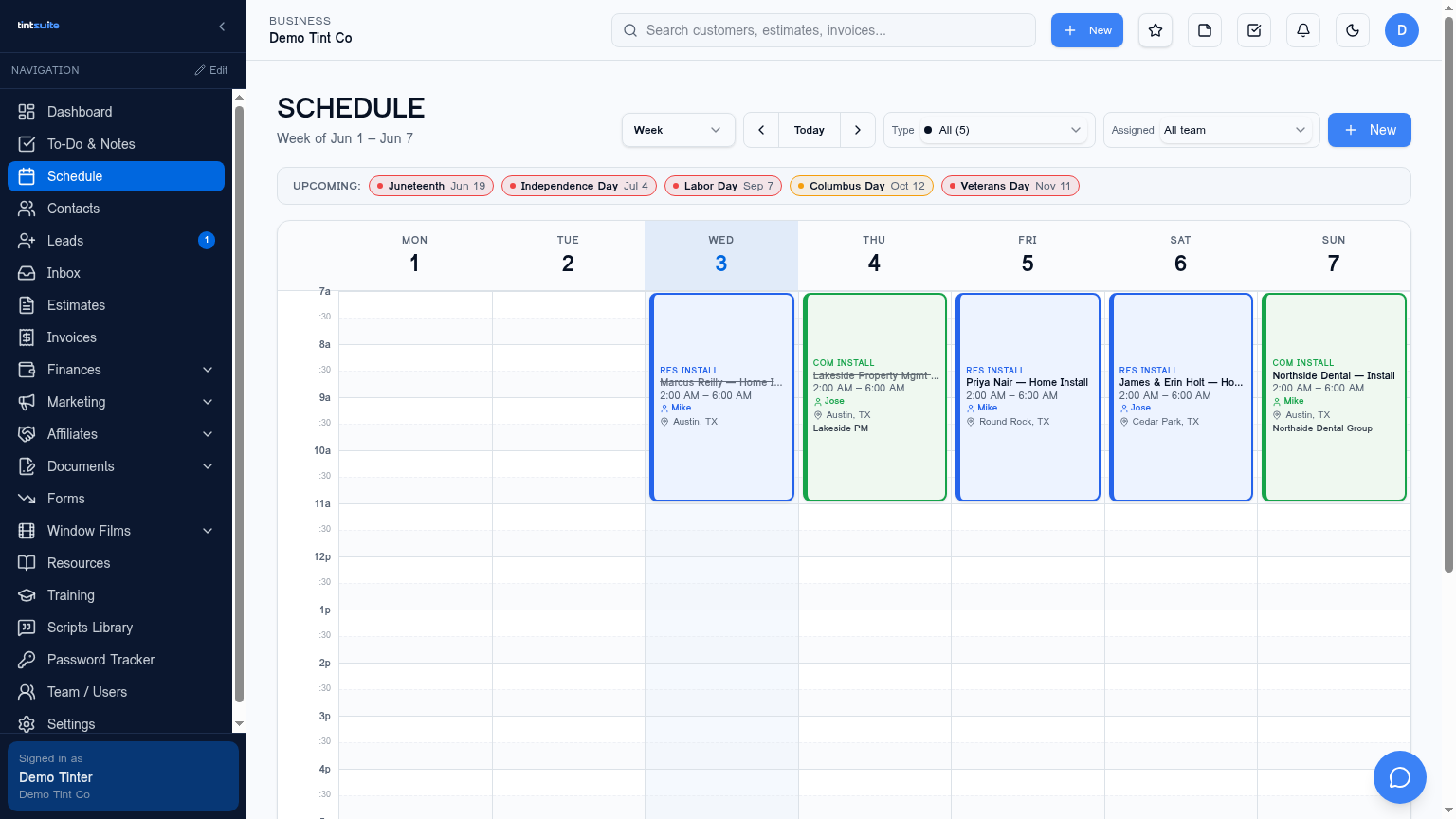
Task: Open Northside Dental Install event
Action: click(1334, 397)
